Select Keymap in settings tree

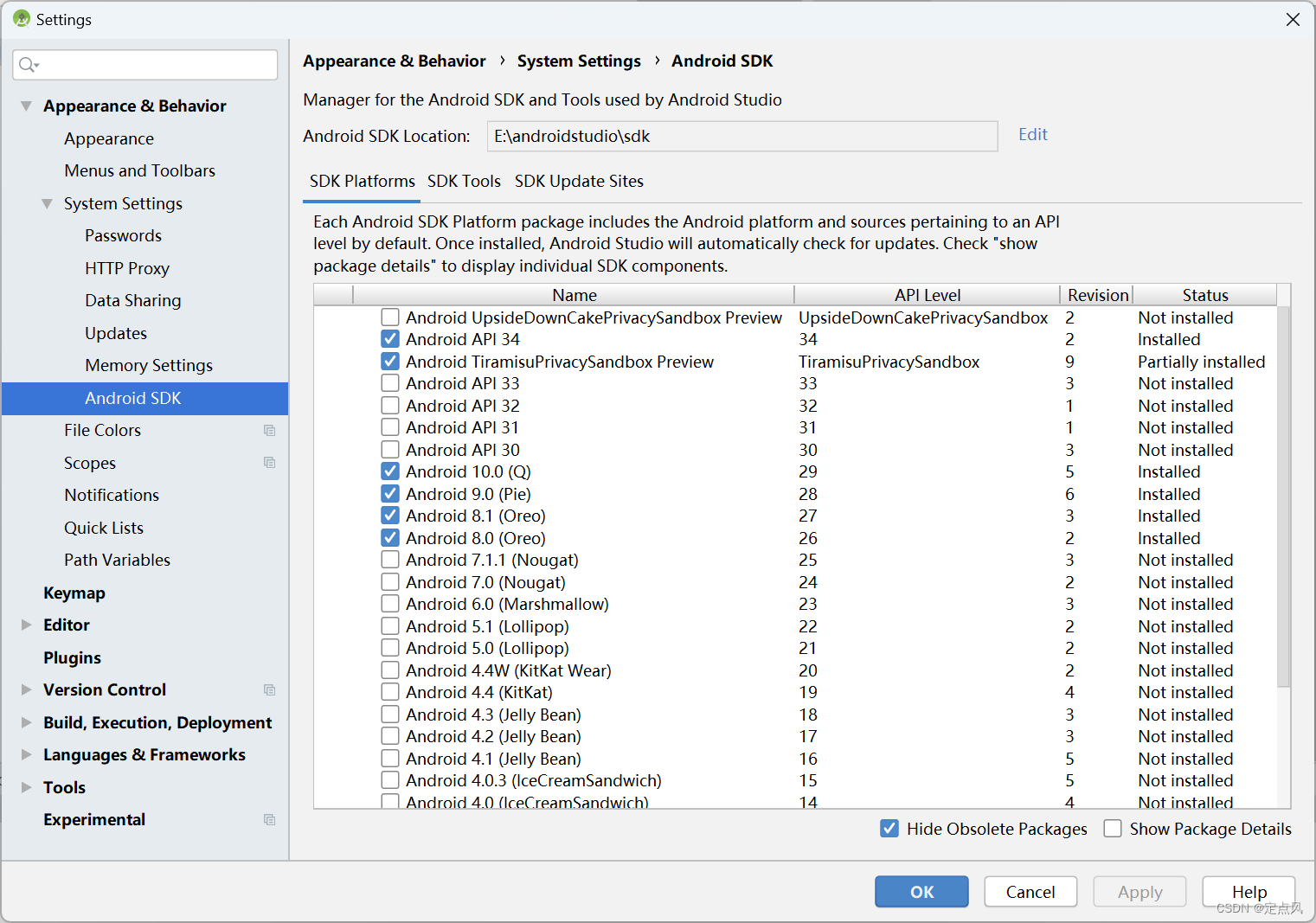[74, 593]
